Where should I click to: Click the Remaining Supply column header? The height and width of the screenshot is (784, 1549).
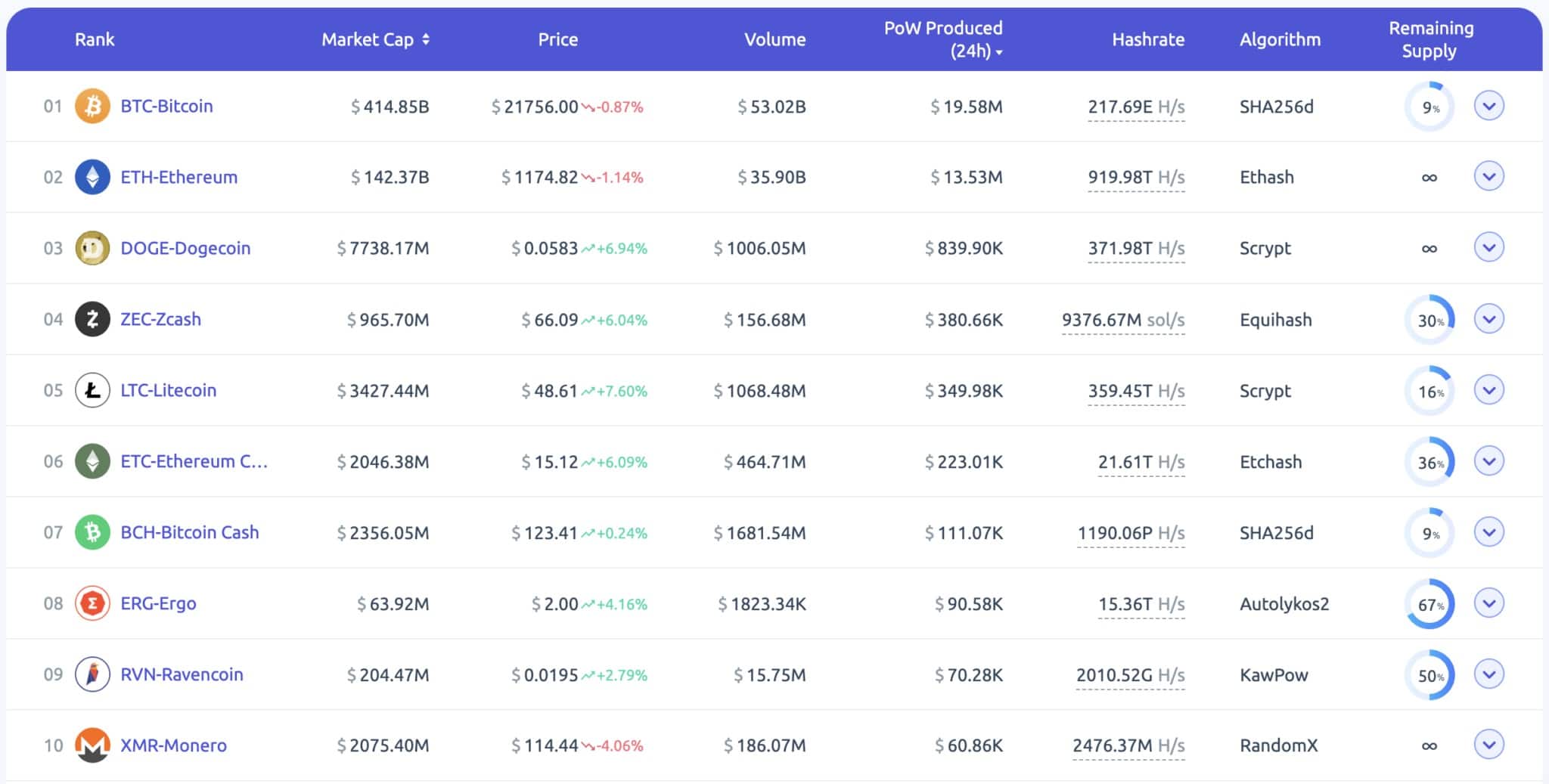pos(1431,39)
